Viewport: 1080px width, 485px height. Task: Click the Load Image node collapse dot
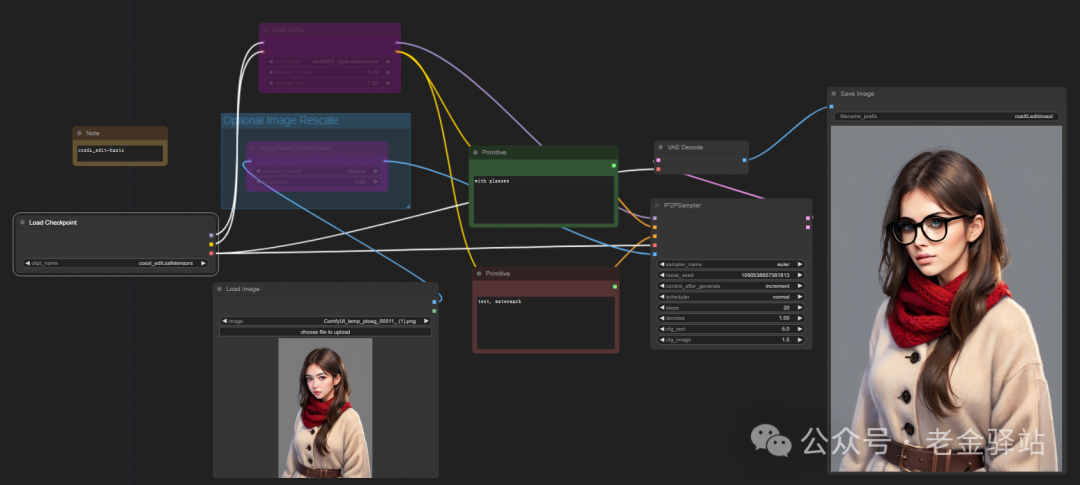[x=220, y=289]
